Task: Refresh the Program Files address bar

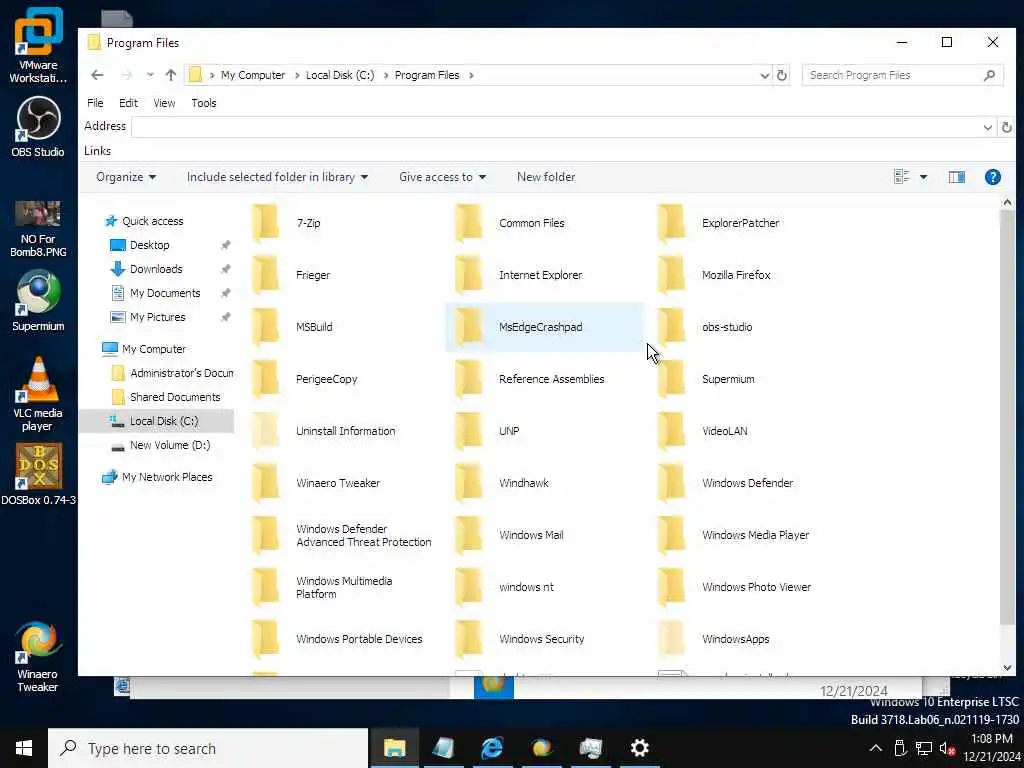Action: pos(782,75)
